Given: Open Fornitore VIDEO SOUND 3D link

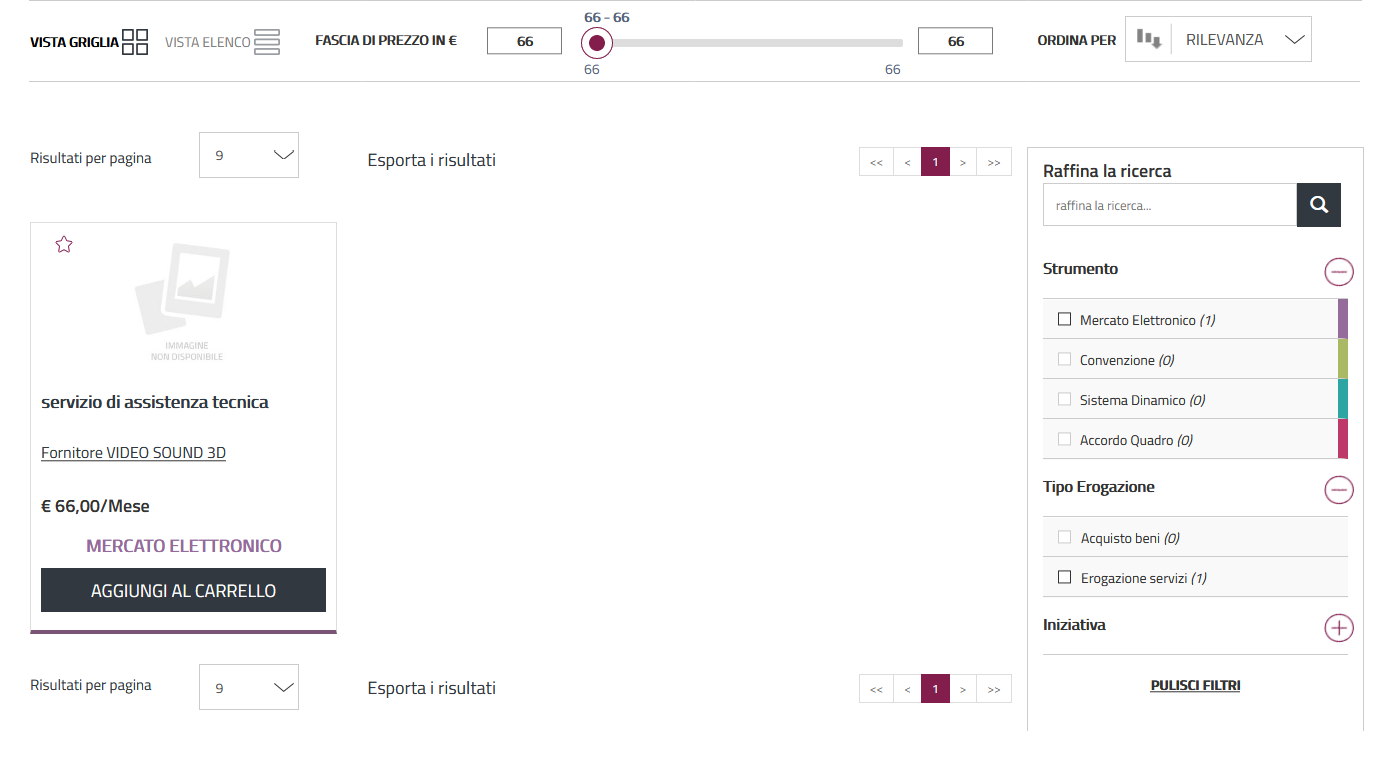Looking at the screenshot, I should [133, 453].
